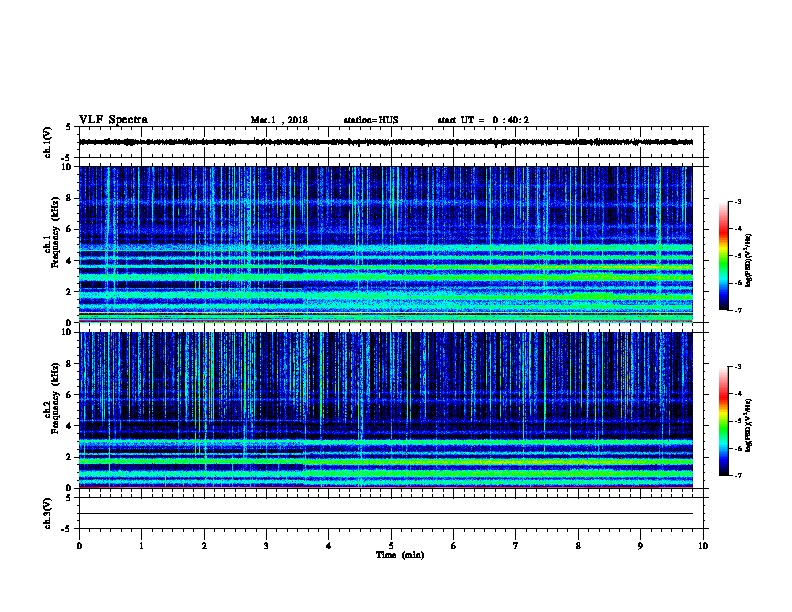Click the time axis tick label "8"
The height and width of the screenshot is (612, 792).
578,546
